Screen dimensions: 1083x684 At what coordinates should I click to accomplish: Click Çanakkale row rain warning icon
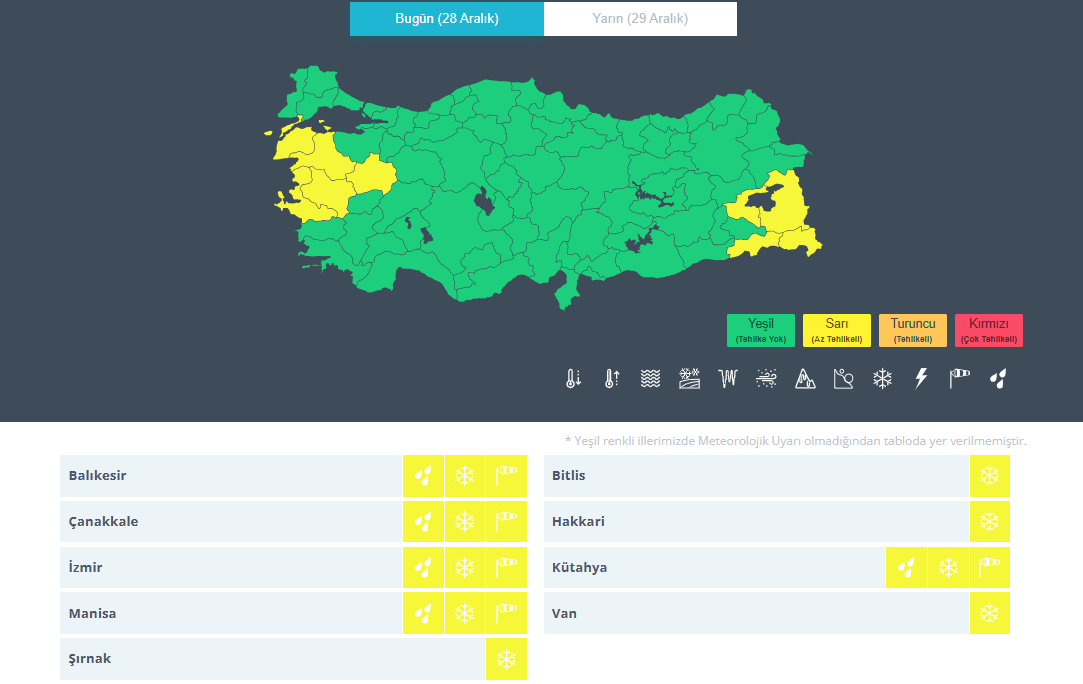[423, 522]
